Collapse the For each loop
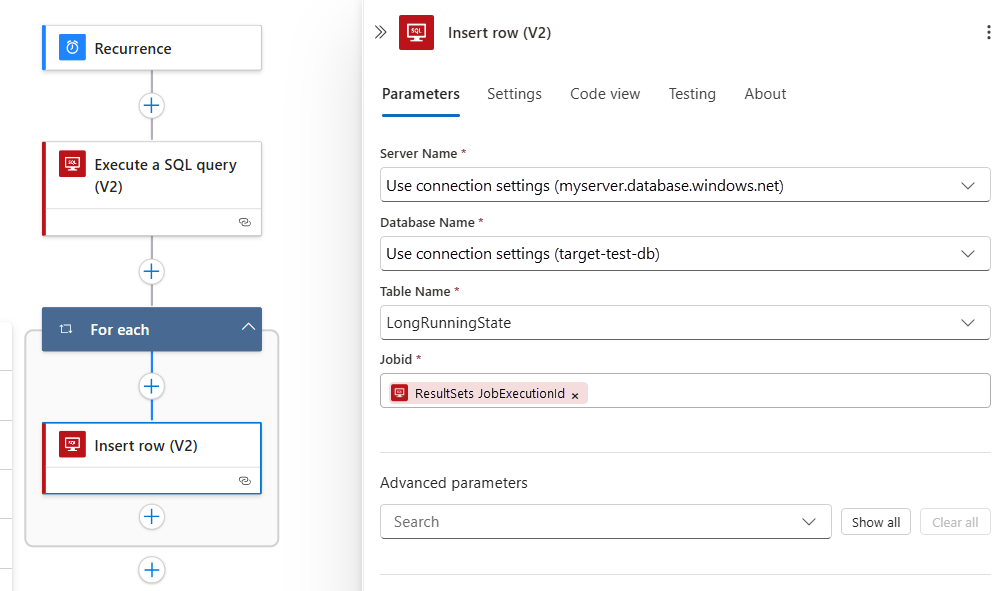 (247, 328)
